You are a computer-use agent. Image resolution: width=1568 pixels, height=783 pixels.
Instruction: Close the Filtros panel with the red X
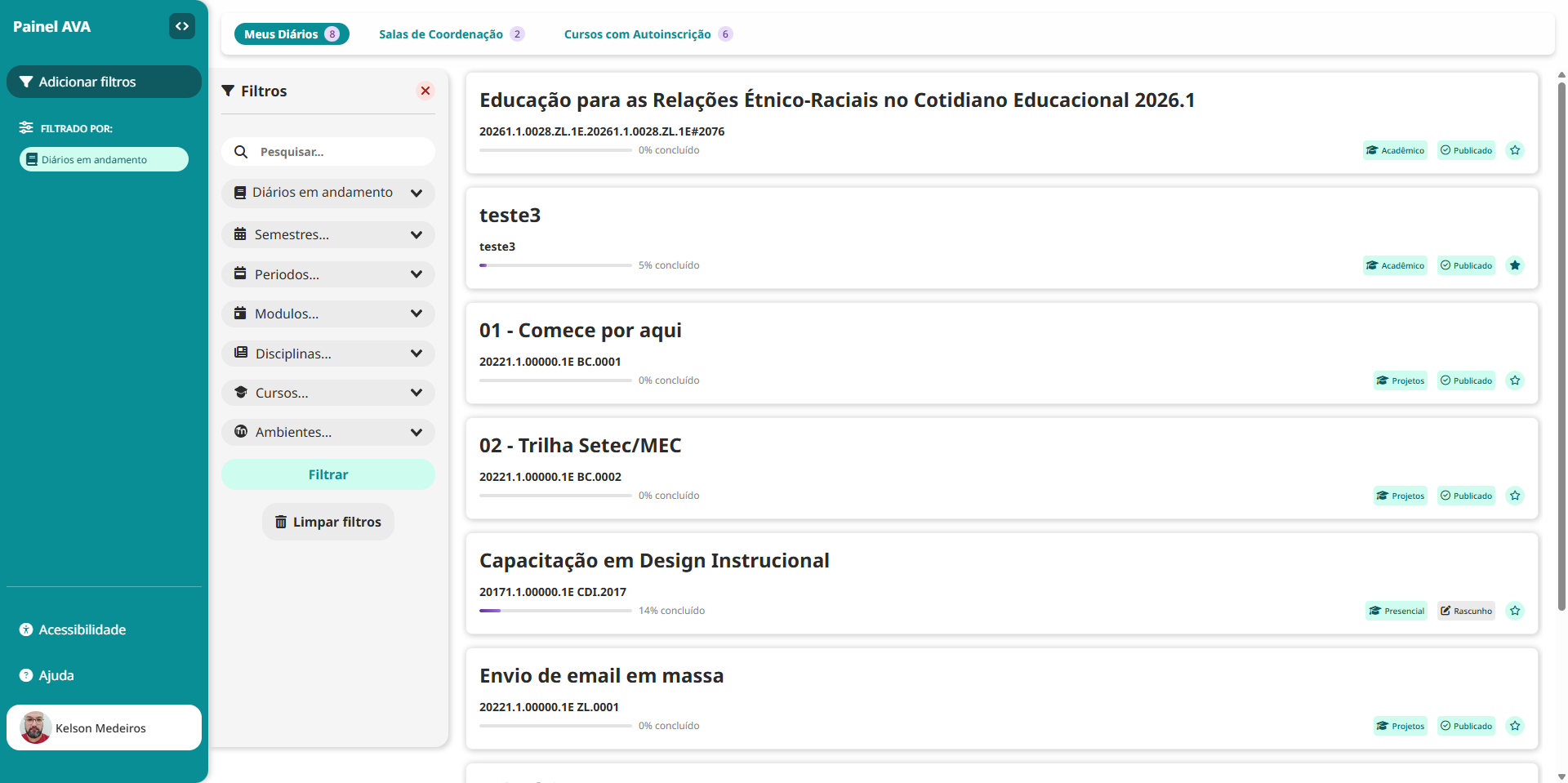[x=425, y=91]
